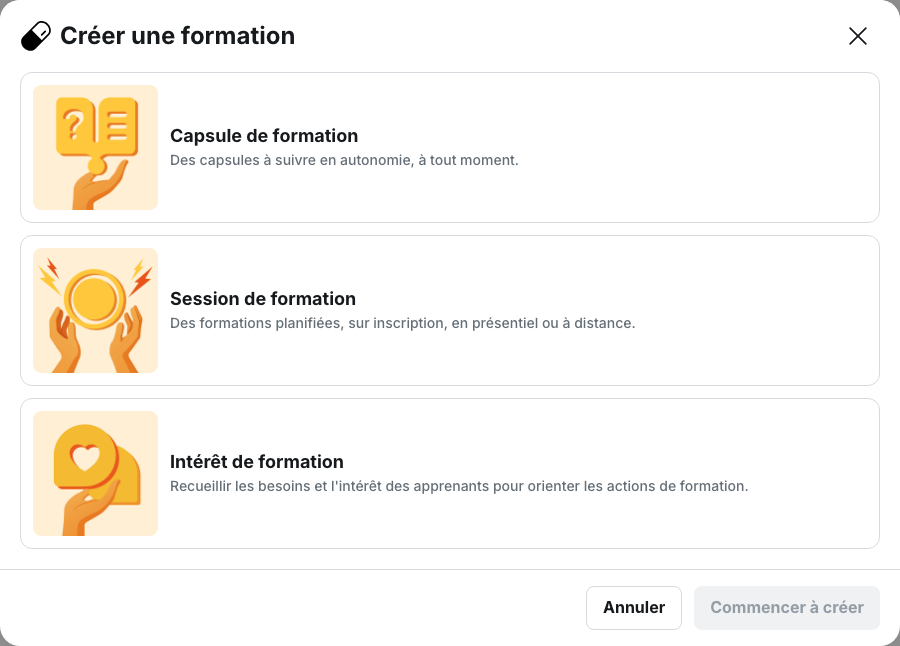Select the Capsule de formation illustration
900x646 pixels.
(x=95, y=148)
